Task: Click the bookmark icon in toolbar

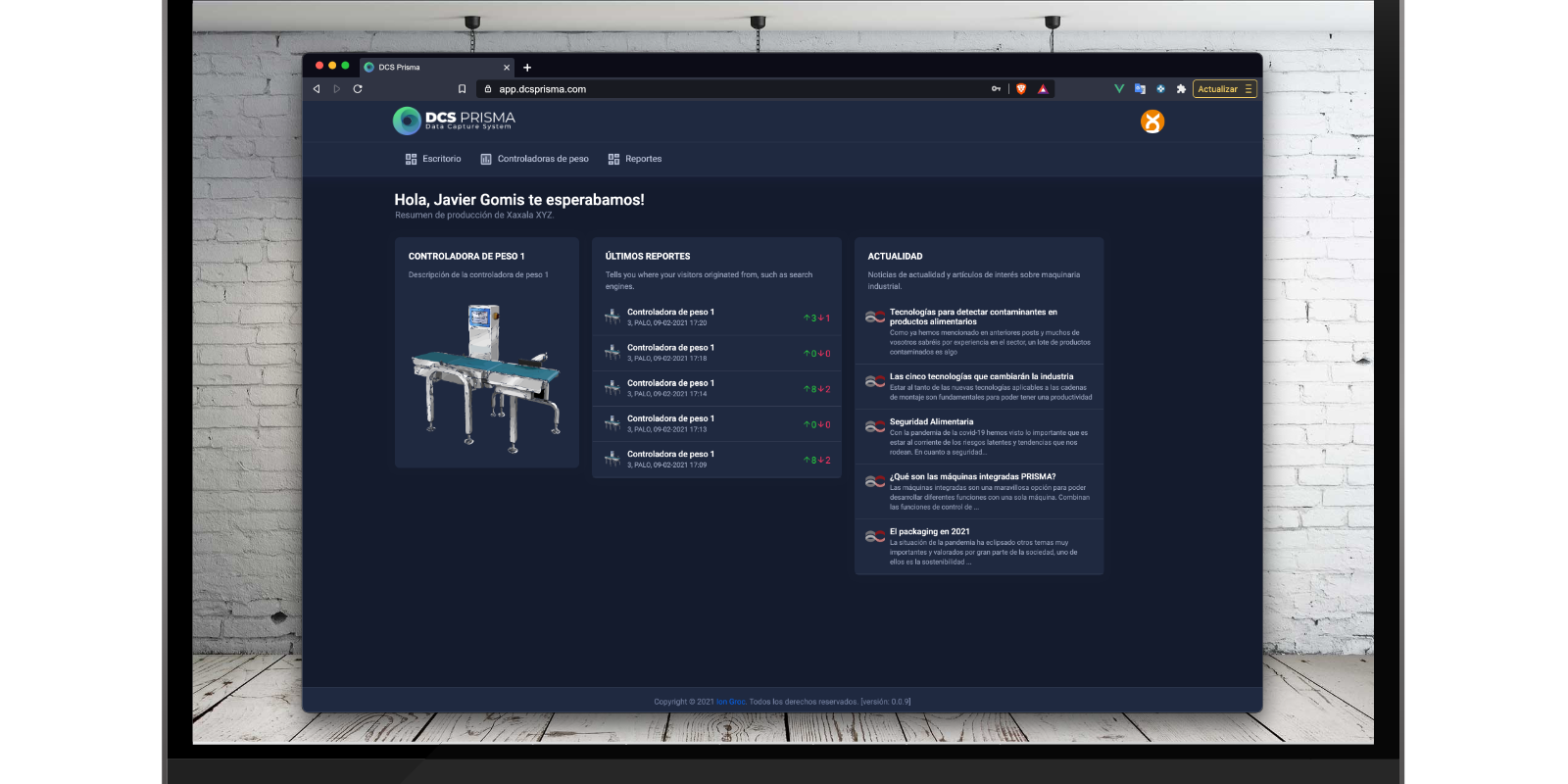Action: (x=462, y=89)
